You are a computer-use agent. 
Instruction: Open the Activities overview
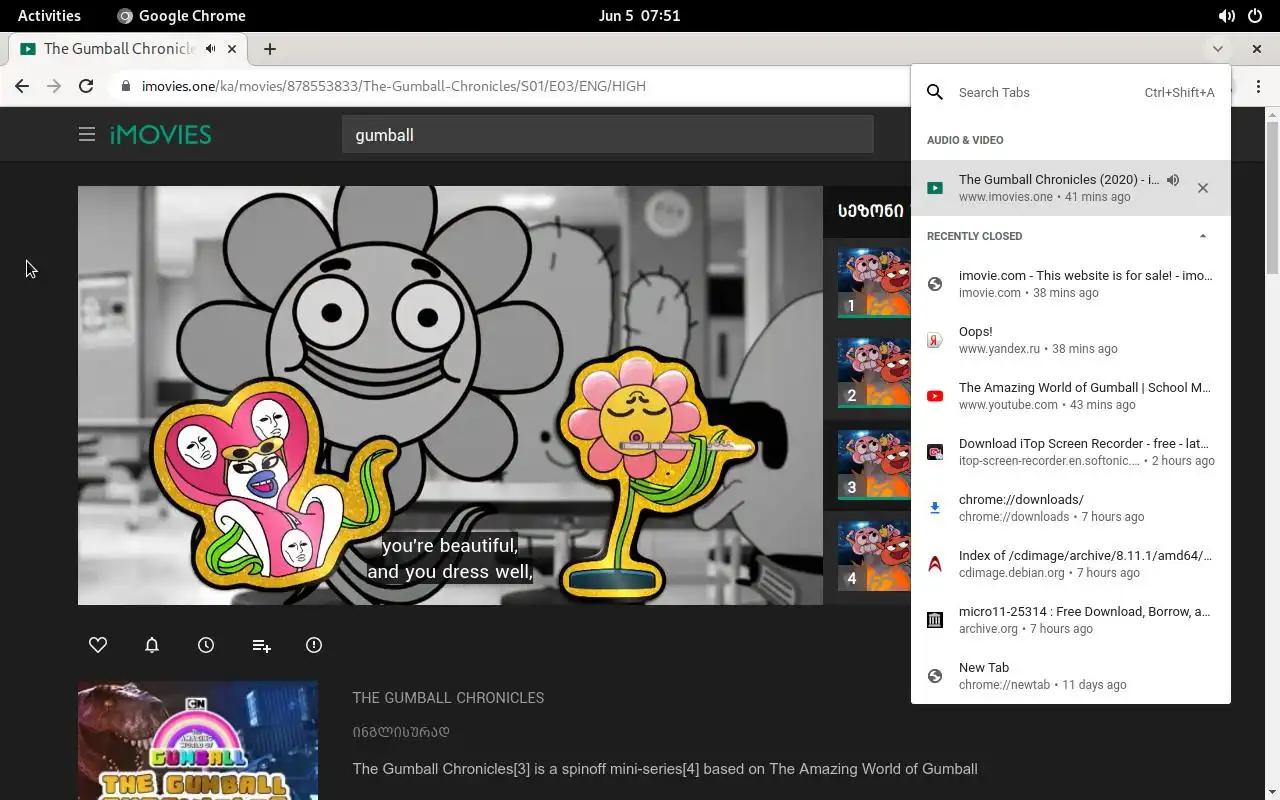(49, 15)
